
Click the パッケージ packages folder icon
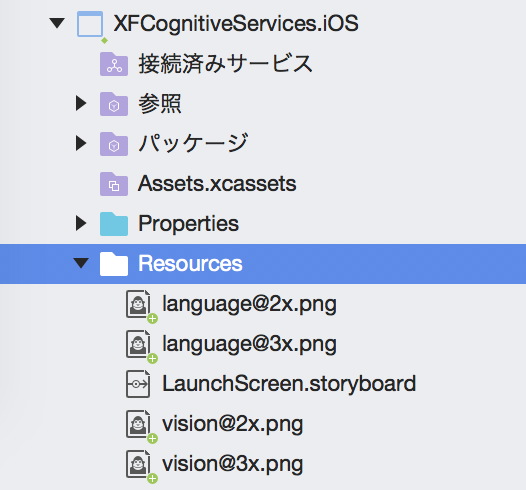pyautogui.click(x=114, y=144)
